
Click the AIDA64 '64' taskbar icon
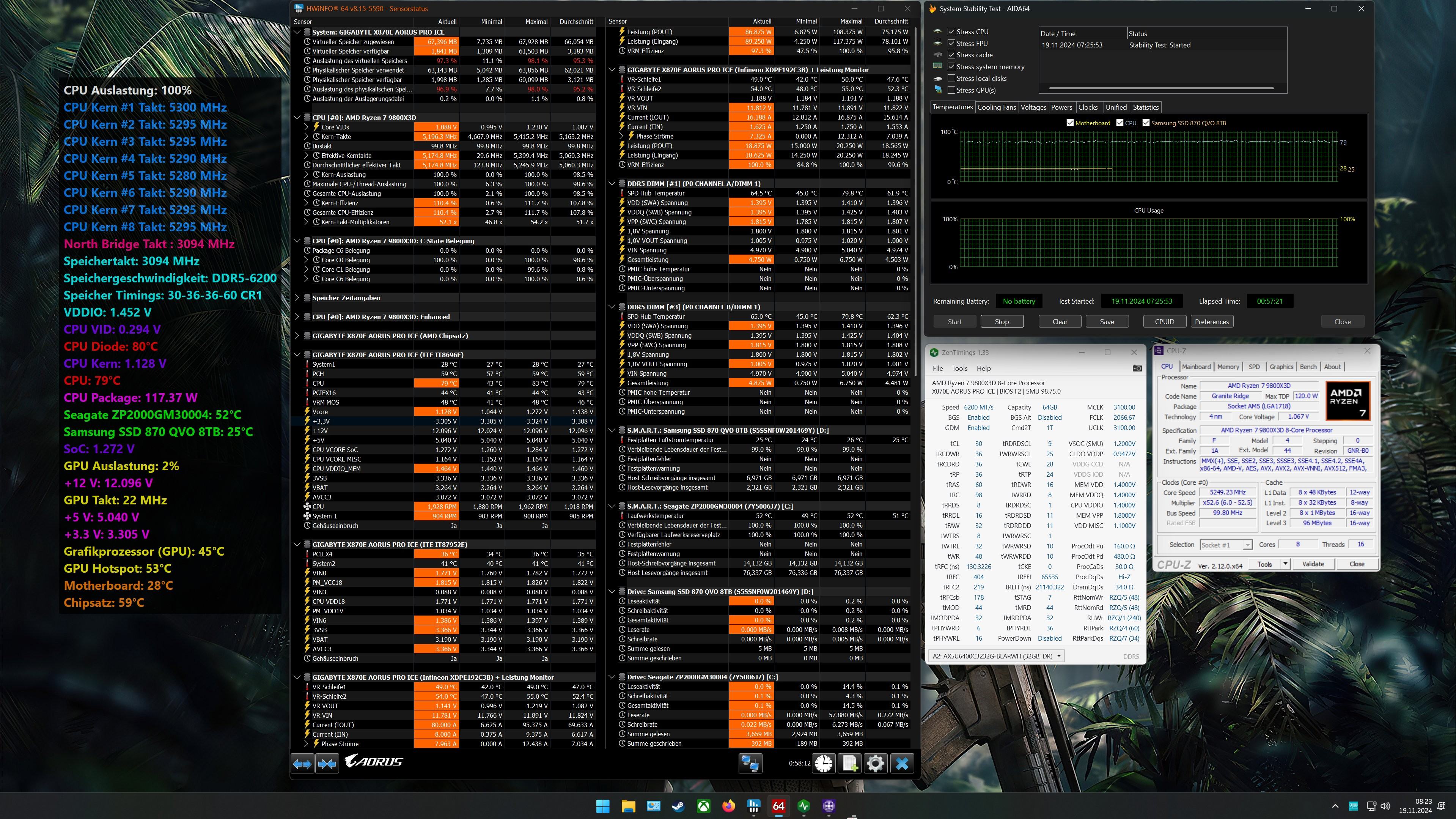coord(779,806)
